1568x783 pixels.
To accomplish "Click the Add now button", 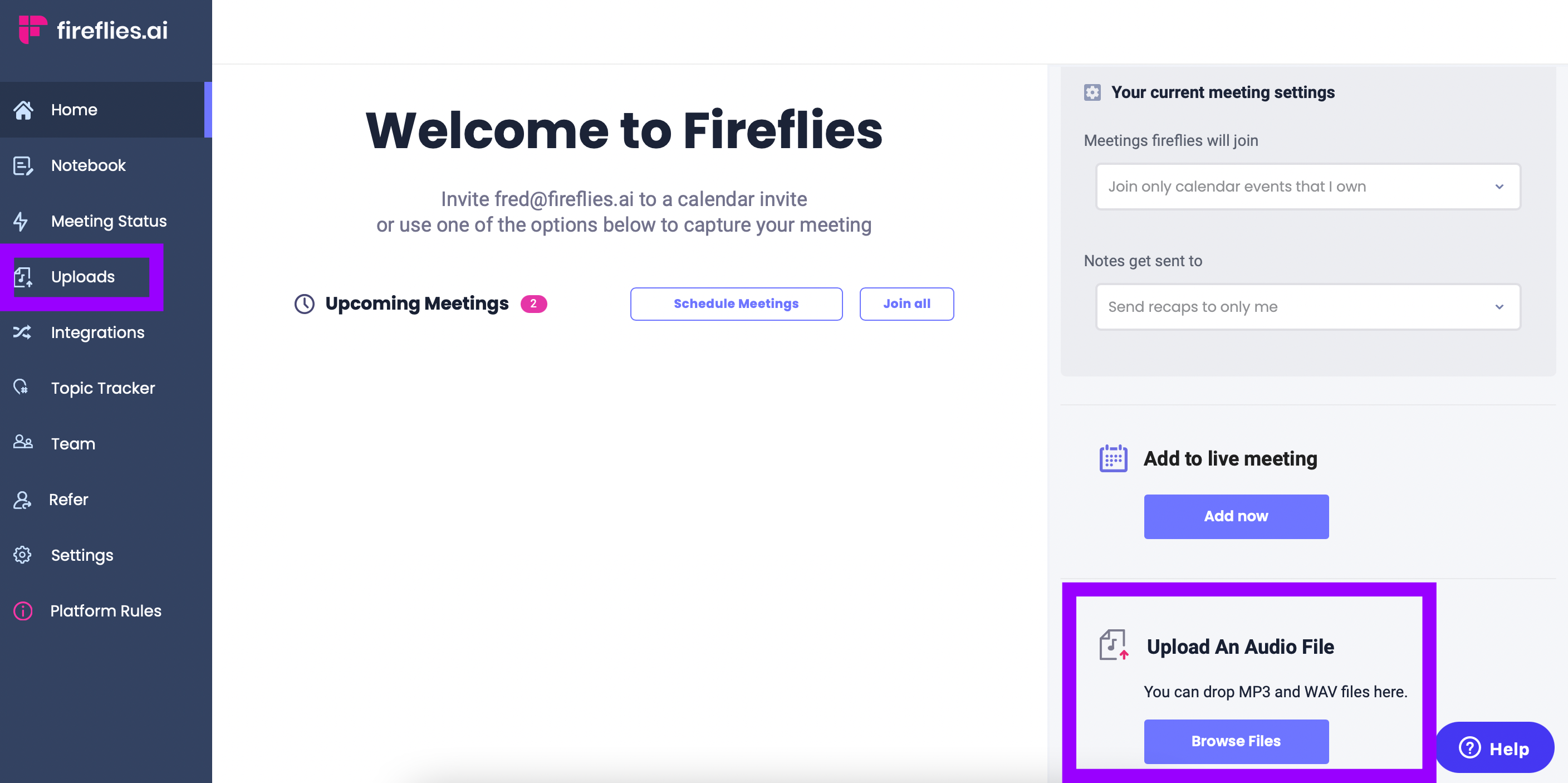I will [x=1236, y=516].
